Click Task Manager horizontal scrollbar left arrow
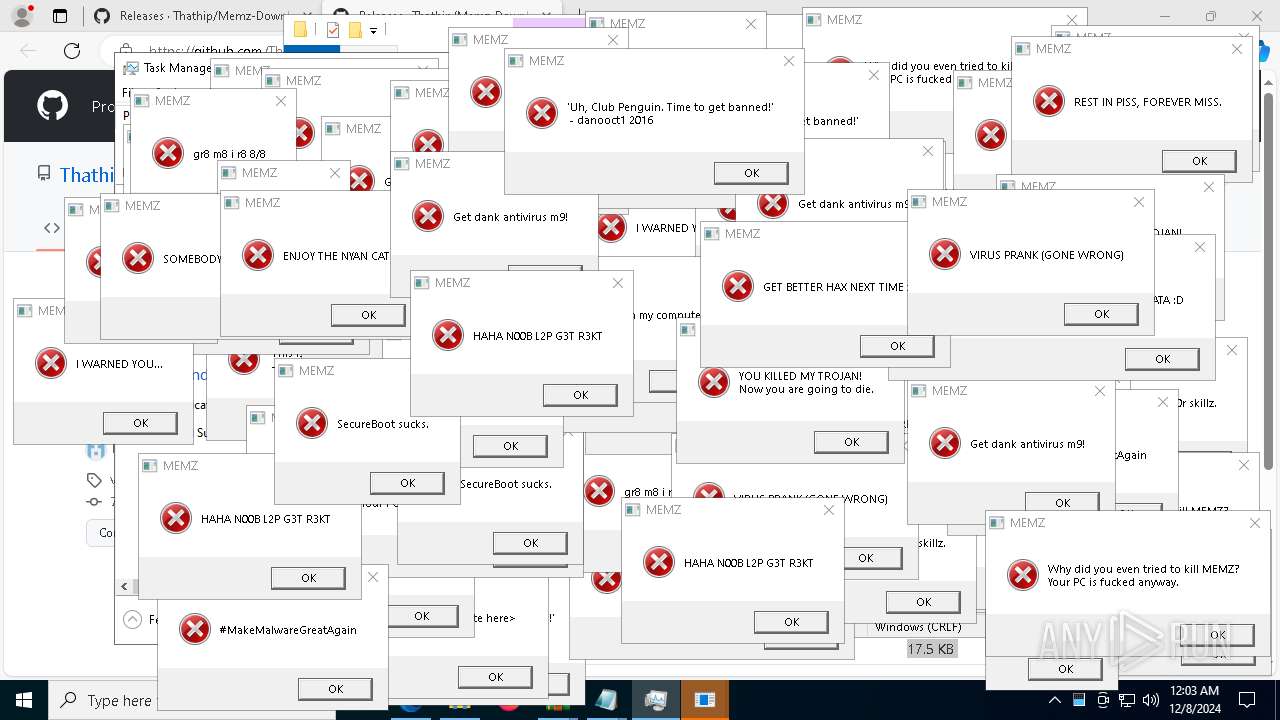Screen dimensions: 1280x720 point(125,586)
